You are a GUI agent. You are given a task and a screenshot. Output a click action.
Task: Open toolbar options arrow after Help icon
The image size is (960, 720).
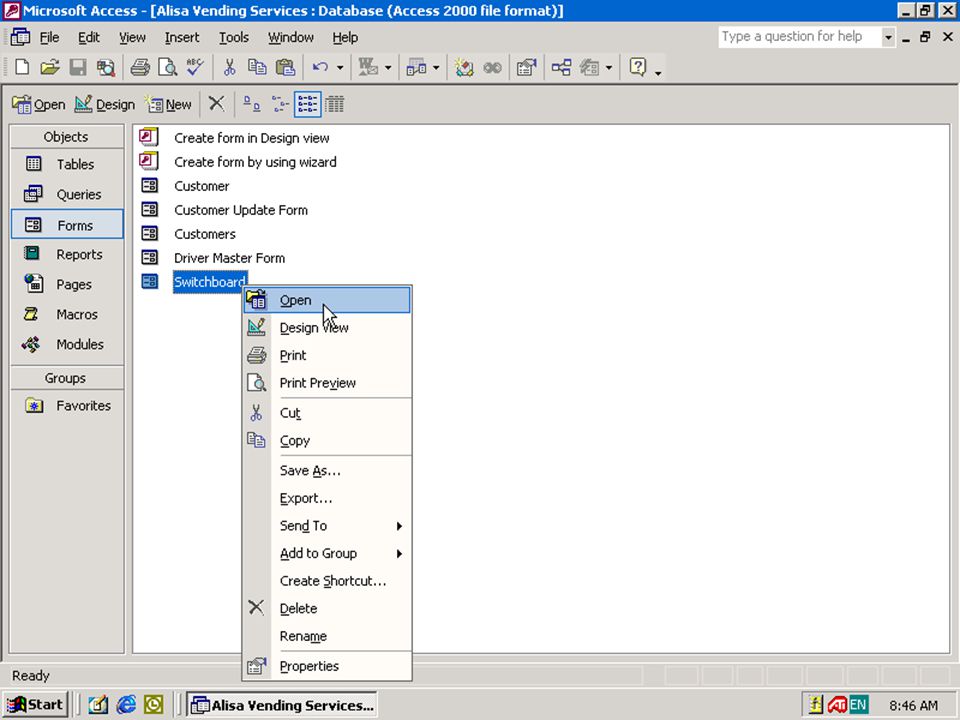[658, 73]
